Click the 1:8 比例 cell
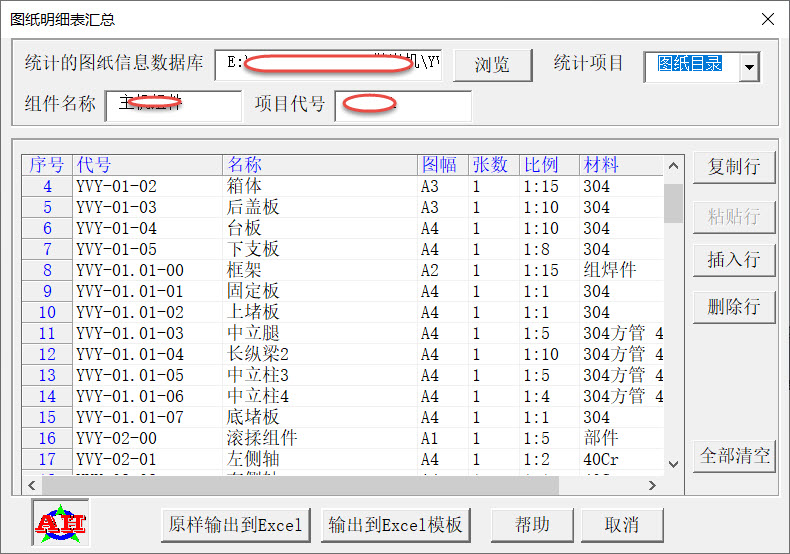The image size is (790, 554). [549, 249]
